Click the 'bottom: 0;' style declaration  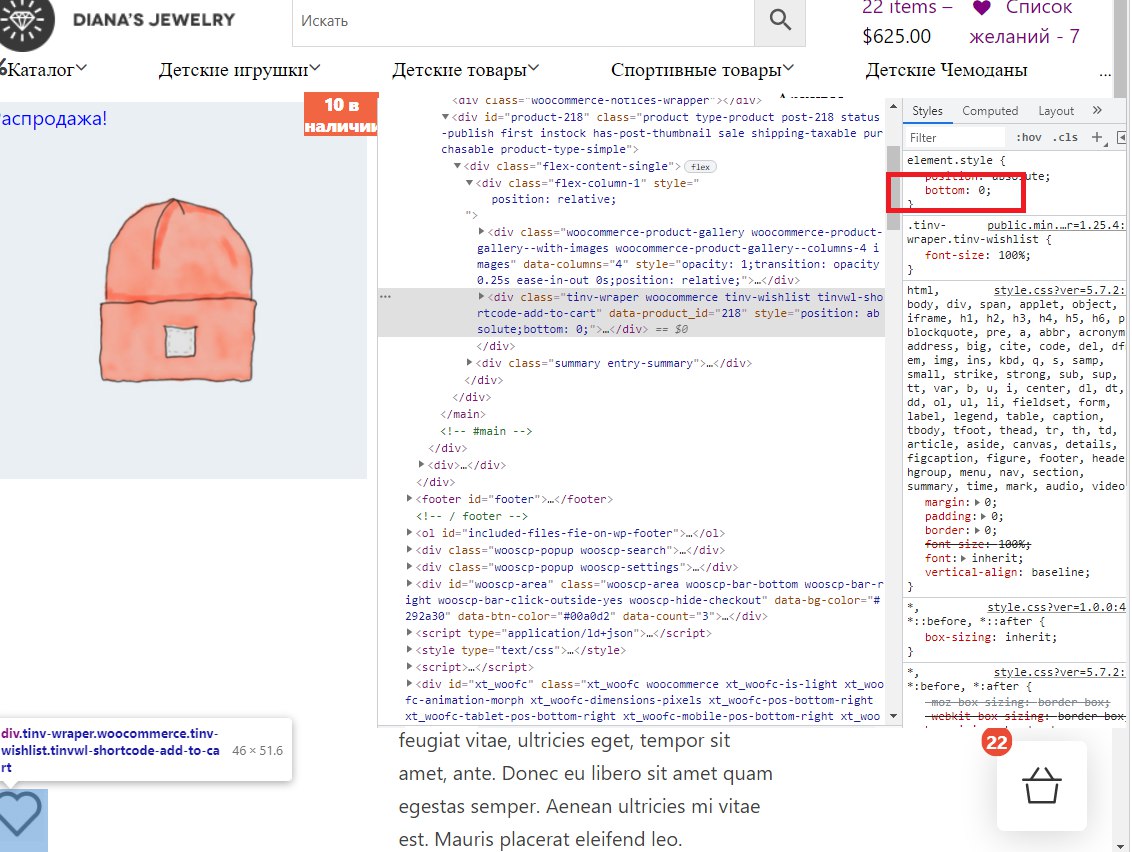[x=958, y=191]
